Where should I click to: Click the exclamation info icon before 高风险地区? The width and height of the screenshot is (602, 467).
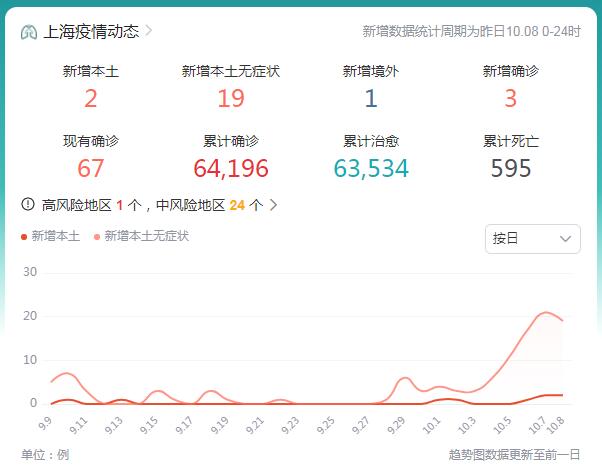[x=28, y=204]
